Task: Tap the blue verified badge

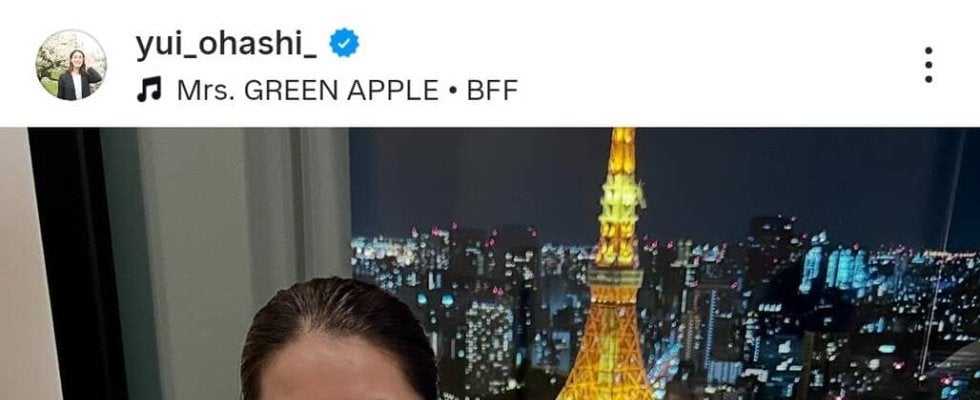Action: click(344, 43)
